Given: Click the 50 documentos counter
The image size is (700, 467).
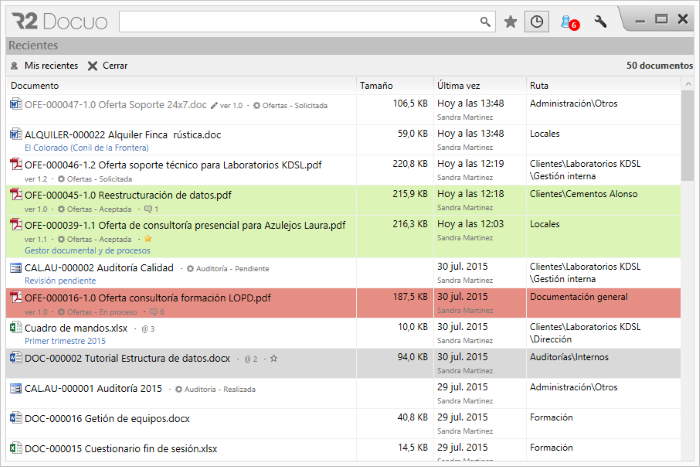Looking at the screenshot, I should coord(659,66).
